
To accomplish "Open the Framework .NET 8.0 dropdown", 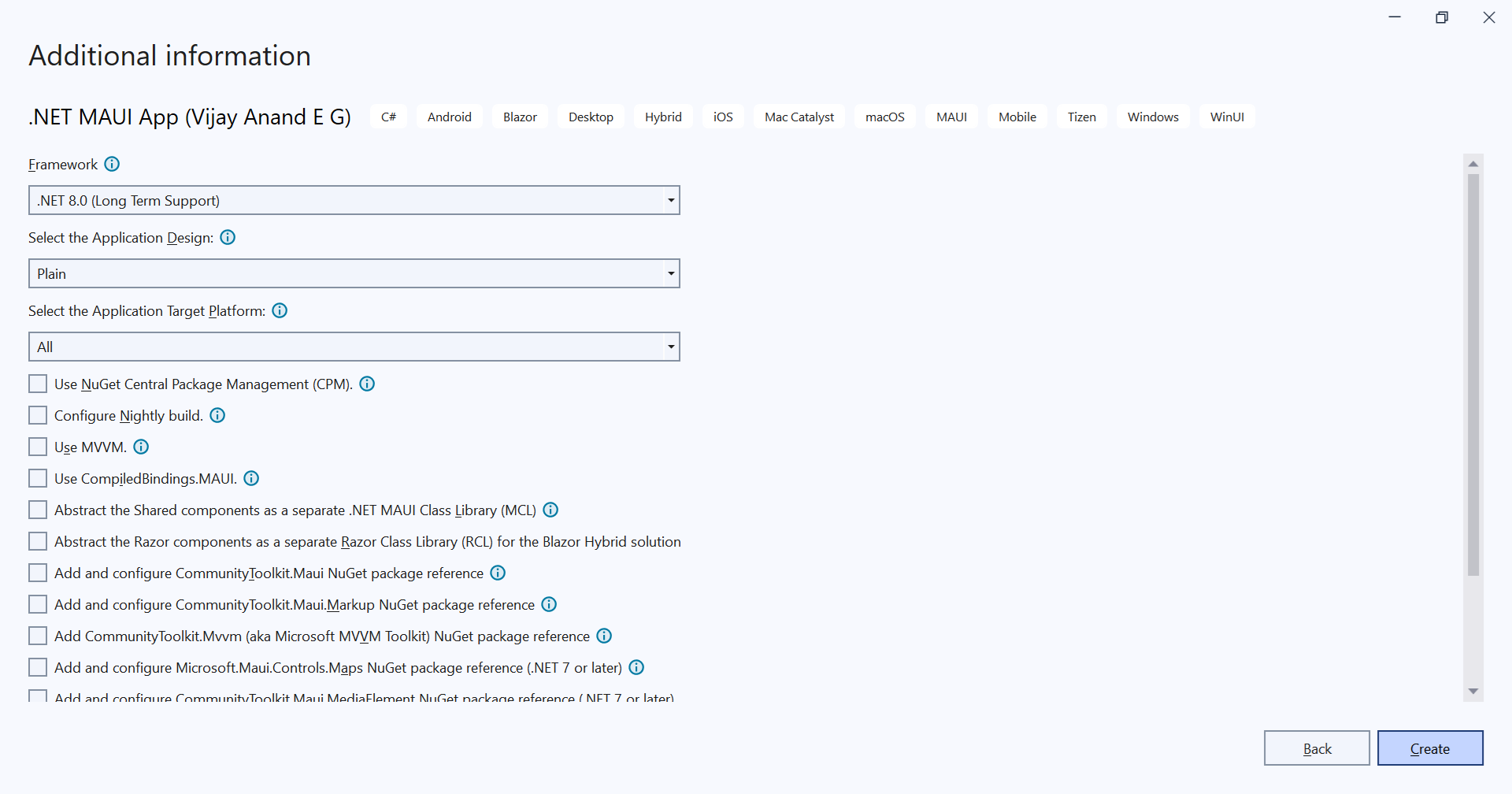I will [x=354, y=200].
